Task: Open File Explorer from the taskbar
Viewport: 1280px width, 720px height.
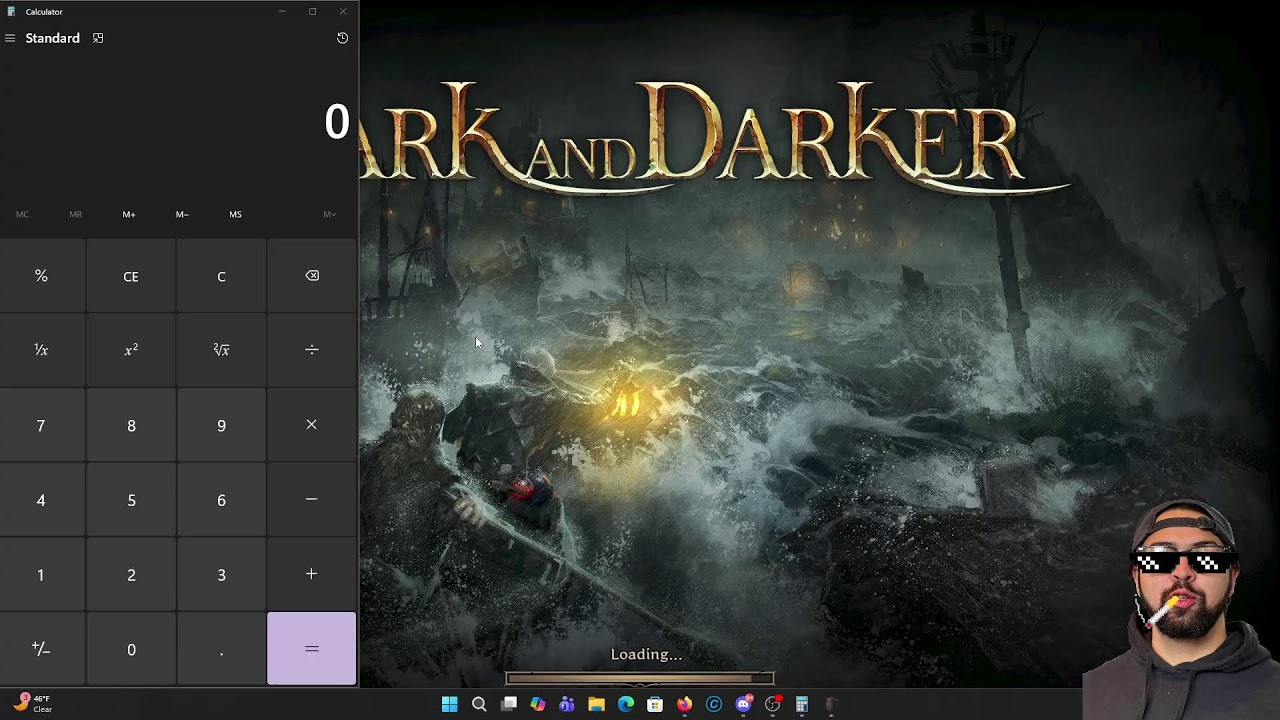Action: pos(596,704)
